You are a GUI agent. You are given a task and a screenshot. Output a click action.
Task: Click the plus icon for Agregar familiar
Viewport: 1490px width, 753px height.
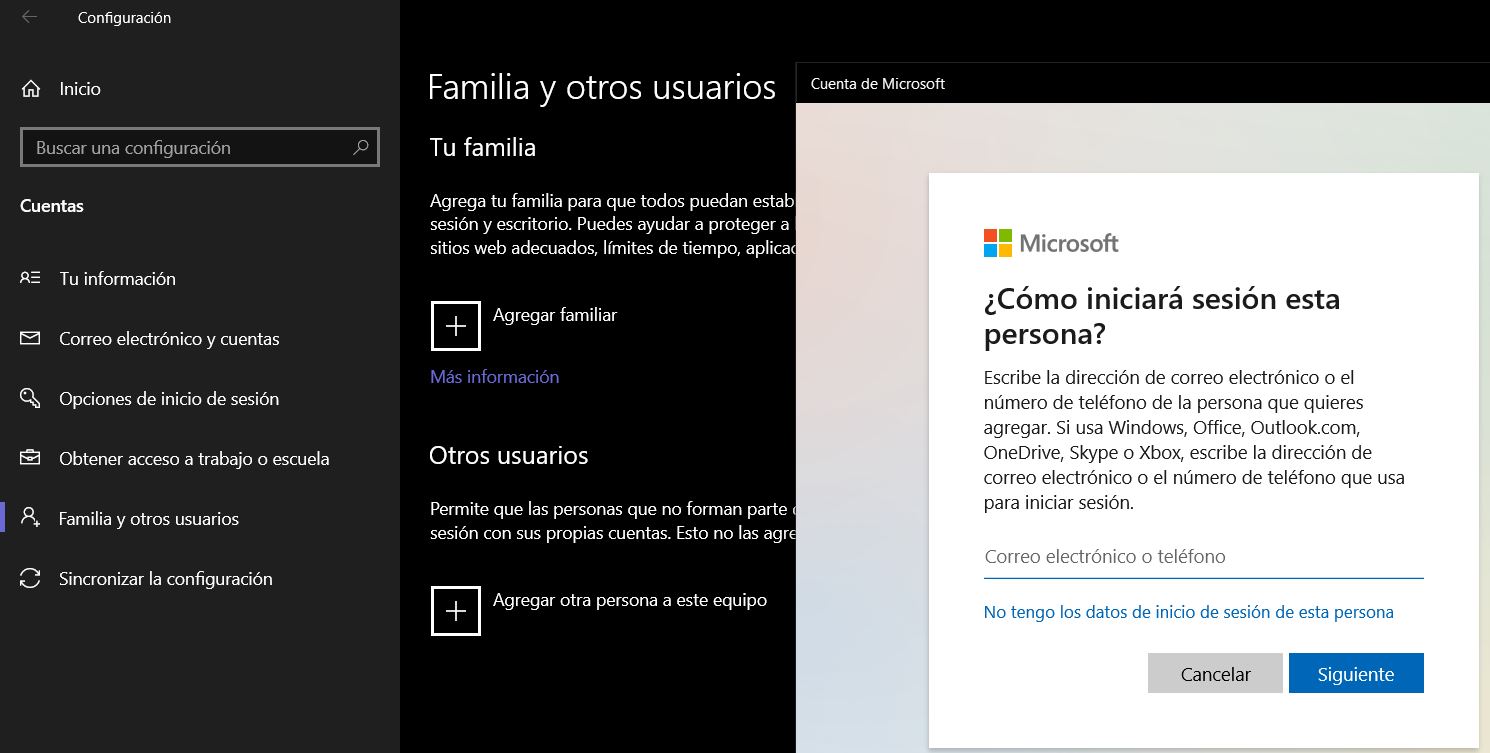point(456,326)
